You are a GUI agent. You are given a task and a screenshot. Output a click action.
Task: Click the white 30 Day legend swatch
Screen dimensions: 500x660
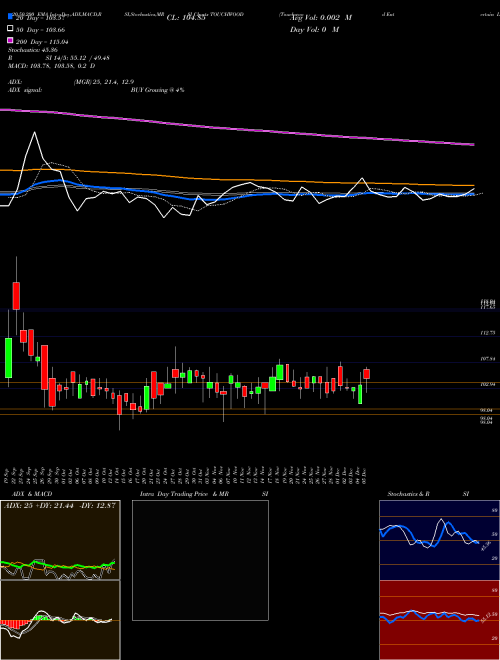point(11,29)
